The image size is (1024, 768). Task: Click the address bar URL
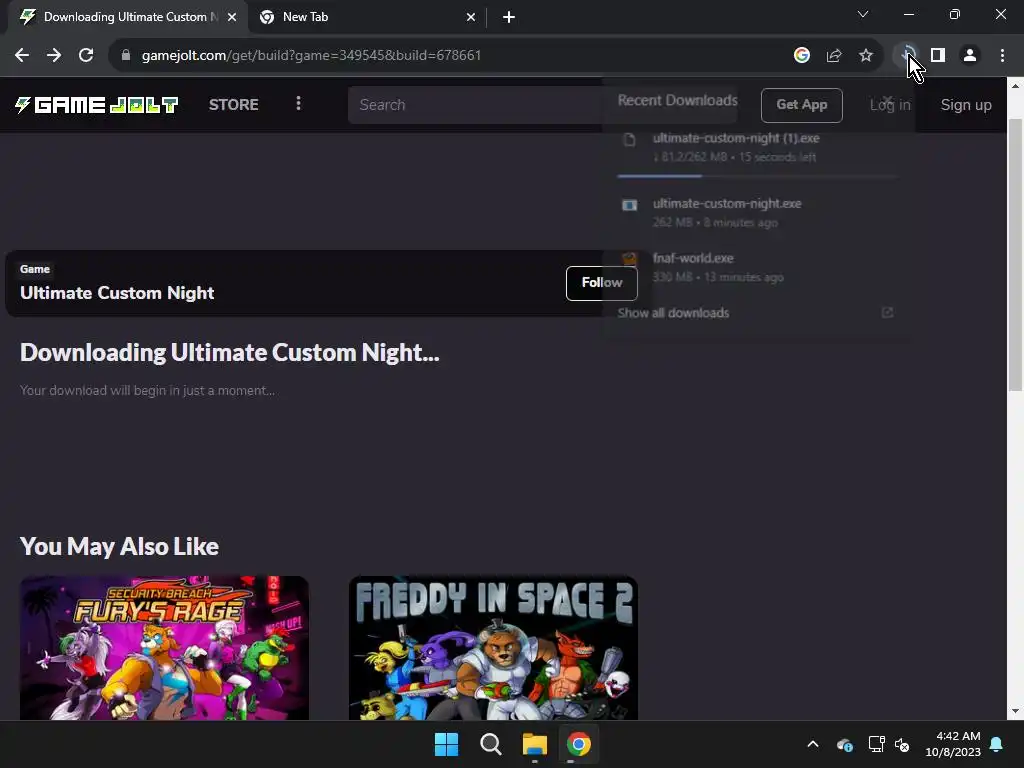click(312, 56)
